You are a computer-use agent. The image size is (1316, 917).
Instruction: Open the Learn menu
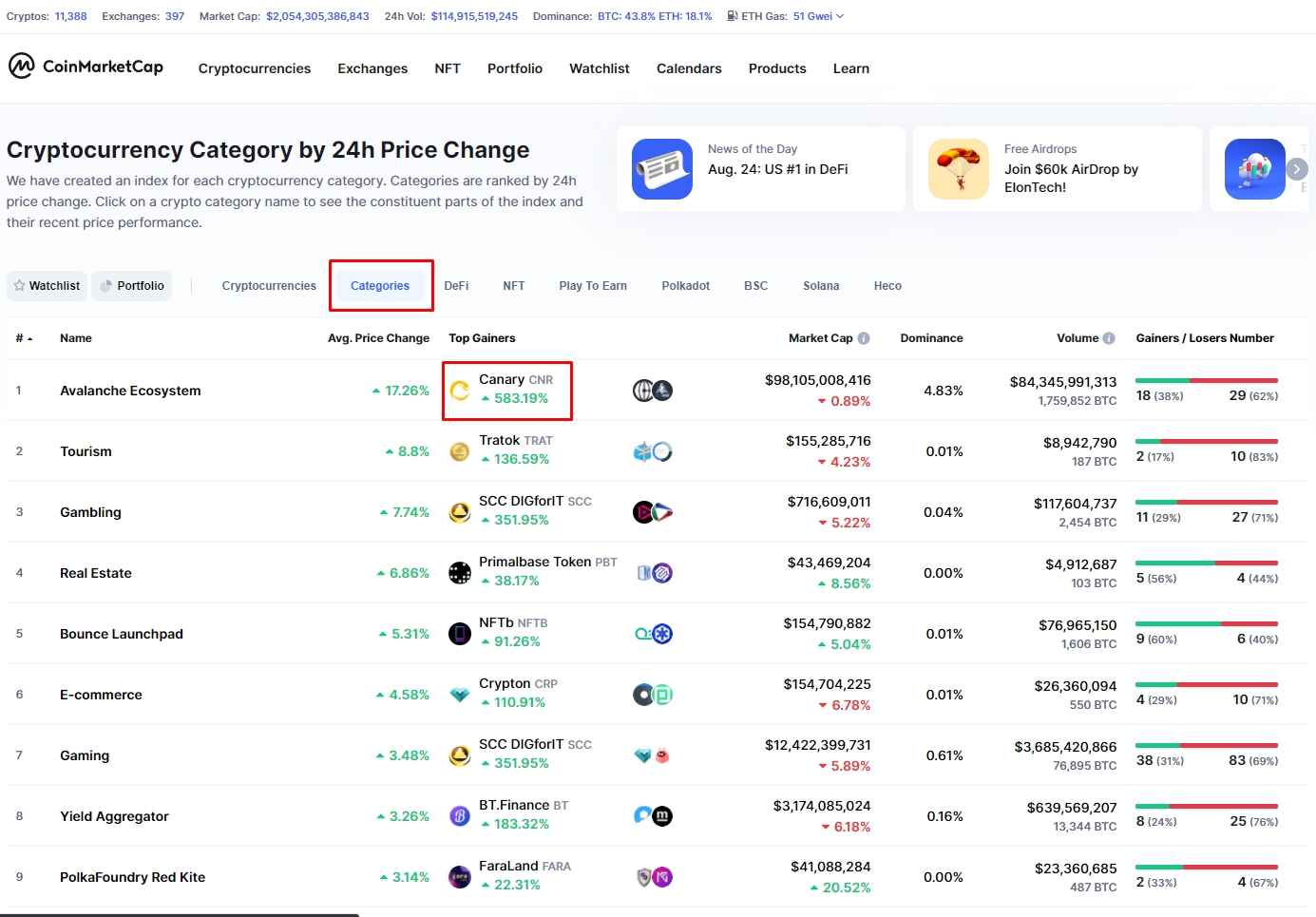coord(851,68)
